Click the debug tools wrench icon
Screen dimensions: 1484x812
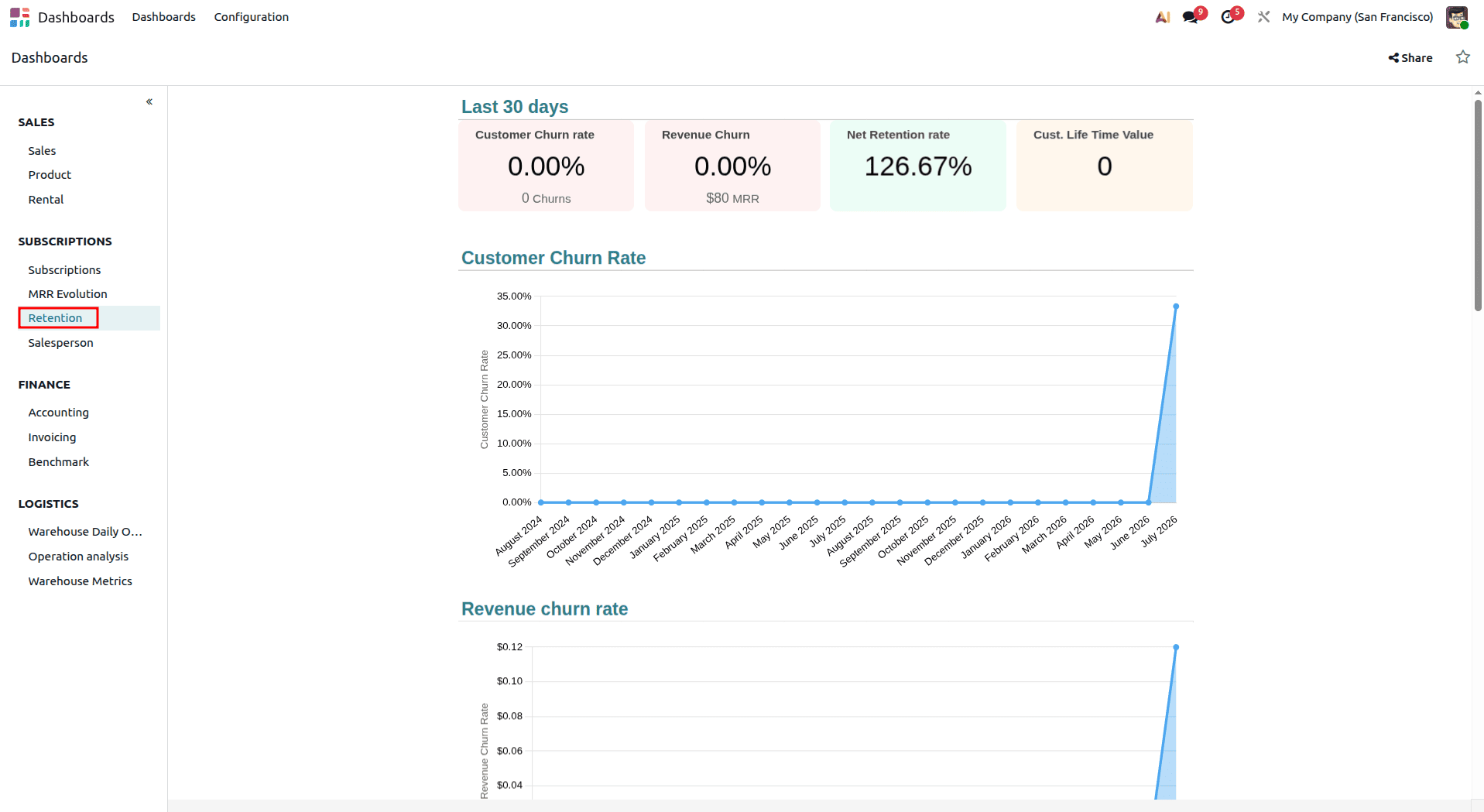(x=1263, y=17)
